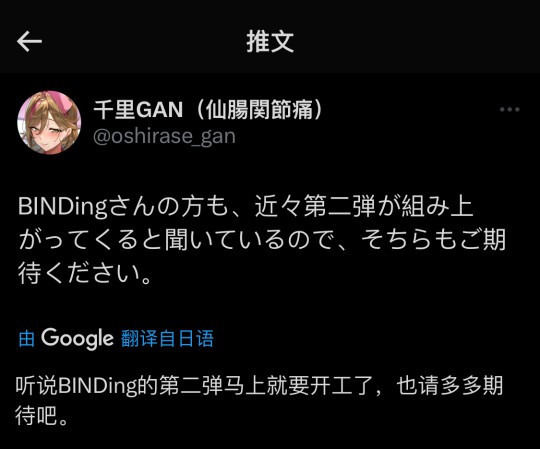Tap the final translated line 待吧。
Screen dimensions: 540x449
point(42,416)
